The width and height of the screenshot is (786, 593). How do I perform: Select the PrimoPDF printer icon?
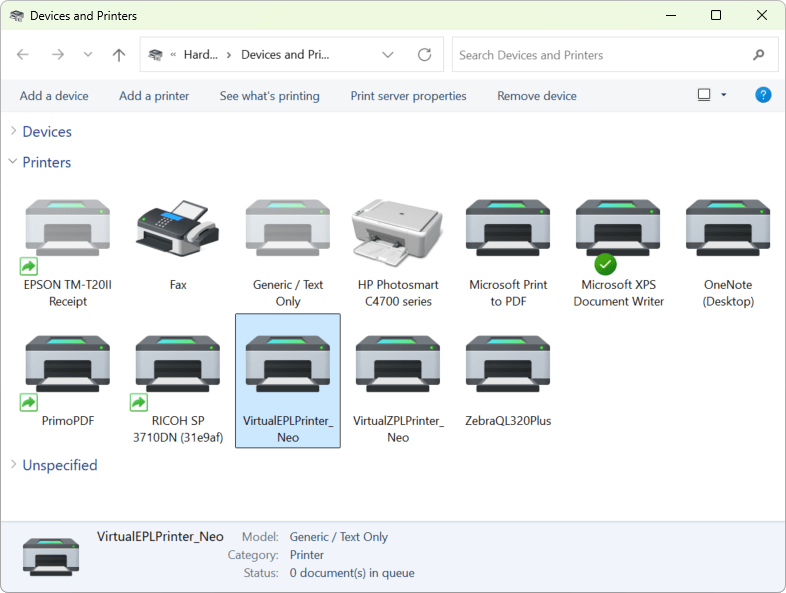pos(68,364)
